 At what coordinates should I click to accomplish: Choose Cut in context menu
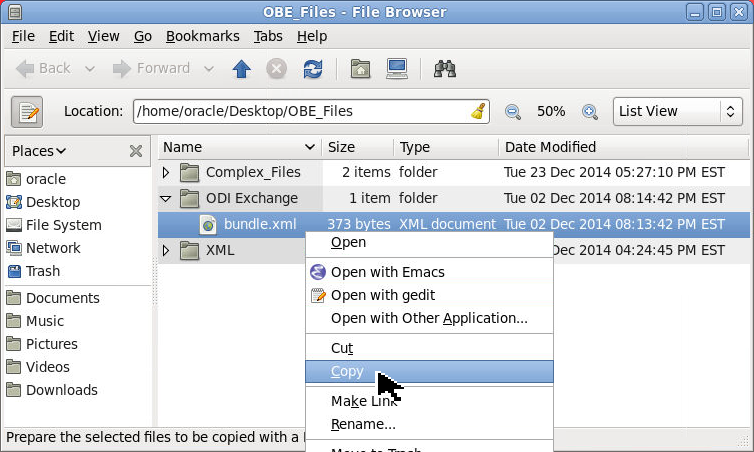click(429, 348)
